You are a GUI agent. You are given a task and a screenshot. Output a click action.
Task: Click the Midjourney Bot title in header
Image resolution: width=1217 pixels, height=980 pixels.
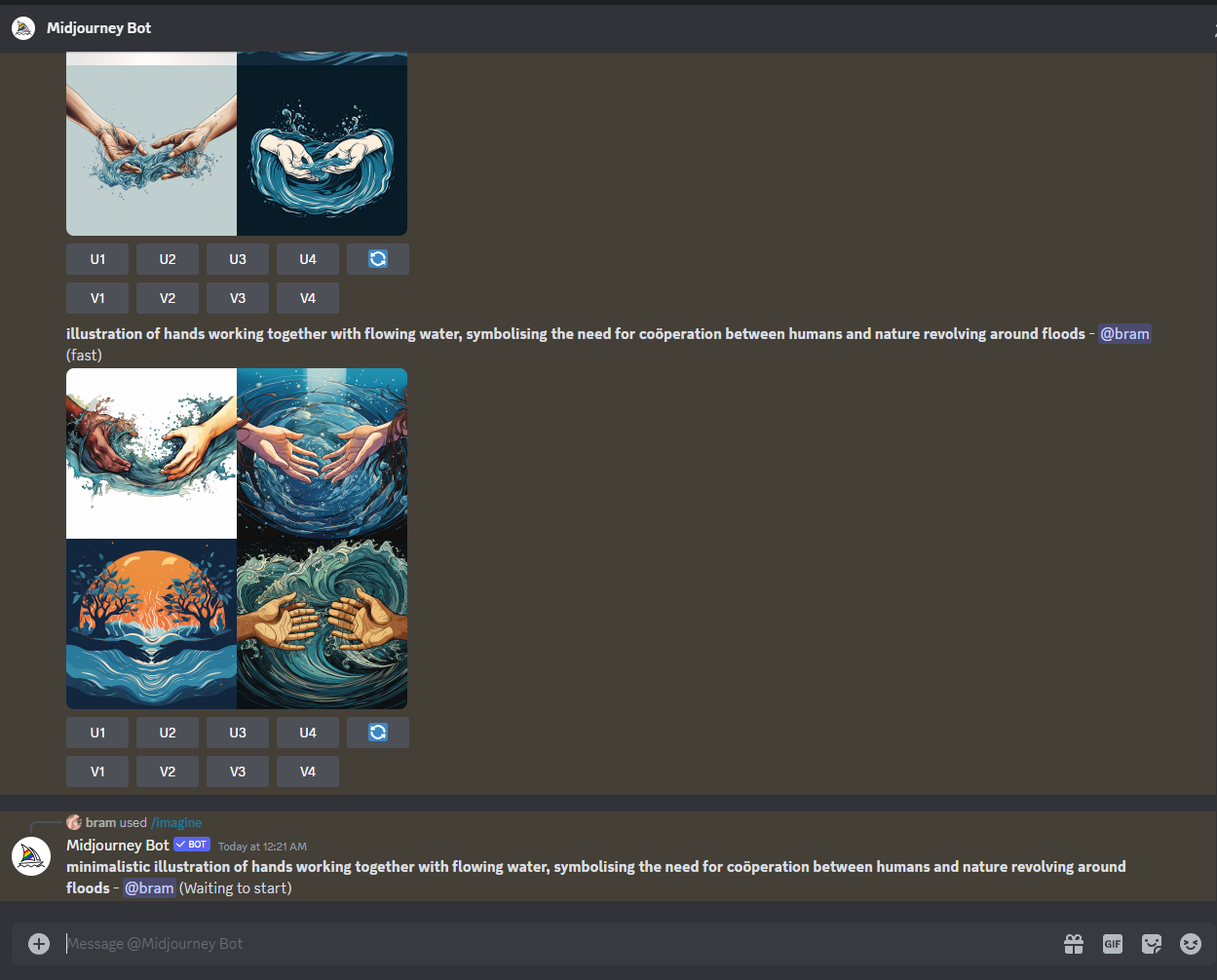tap(98, 28)
